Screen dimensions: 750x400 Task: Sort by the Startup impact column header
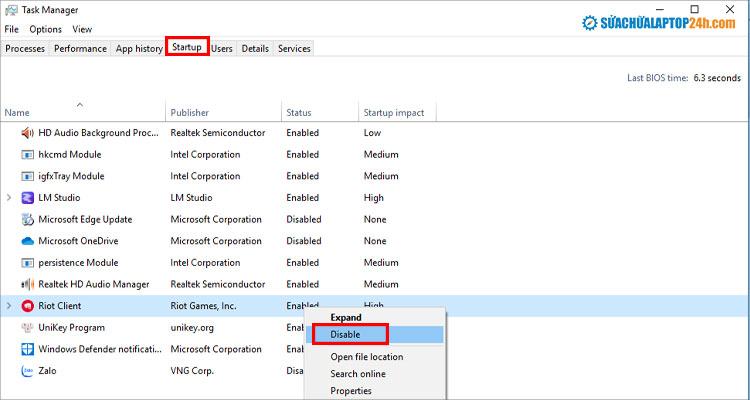394,113
